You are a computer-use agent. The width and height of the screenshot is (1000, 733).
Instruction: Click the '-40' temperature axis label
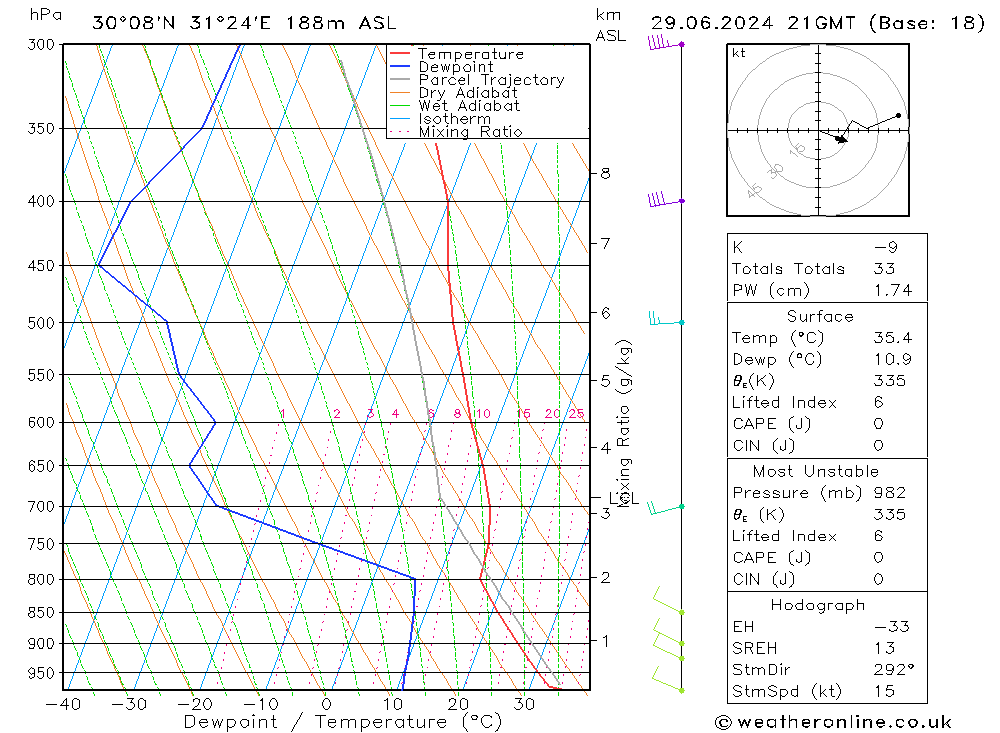pyautogui.click(x=63, y=704)
